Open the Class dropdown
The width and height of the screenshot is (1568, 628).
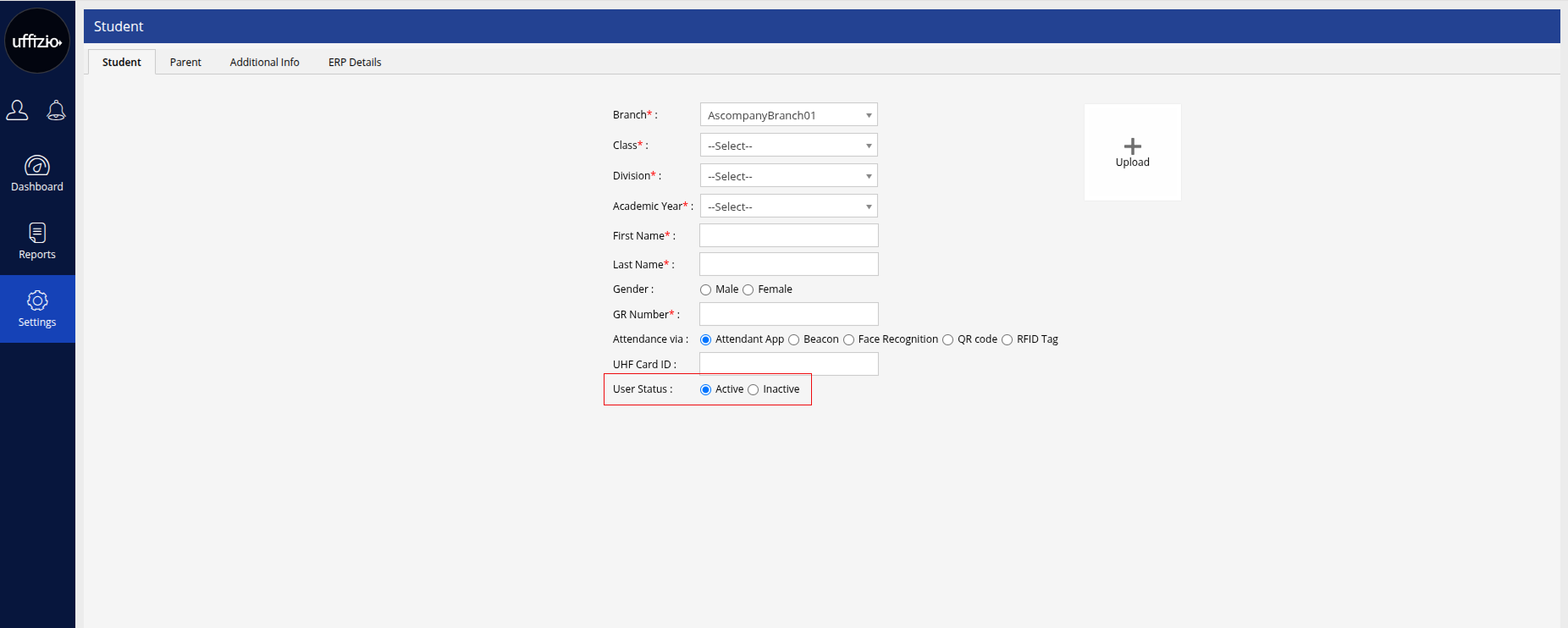tap(788, 146)
